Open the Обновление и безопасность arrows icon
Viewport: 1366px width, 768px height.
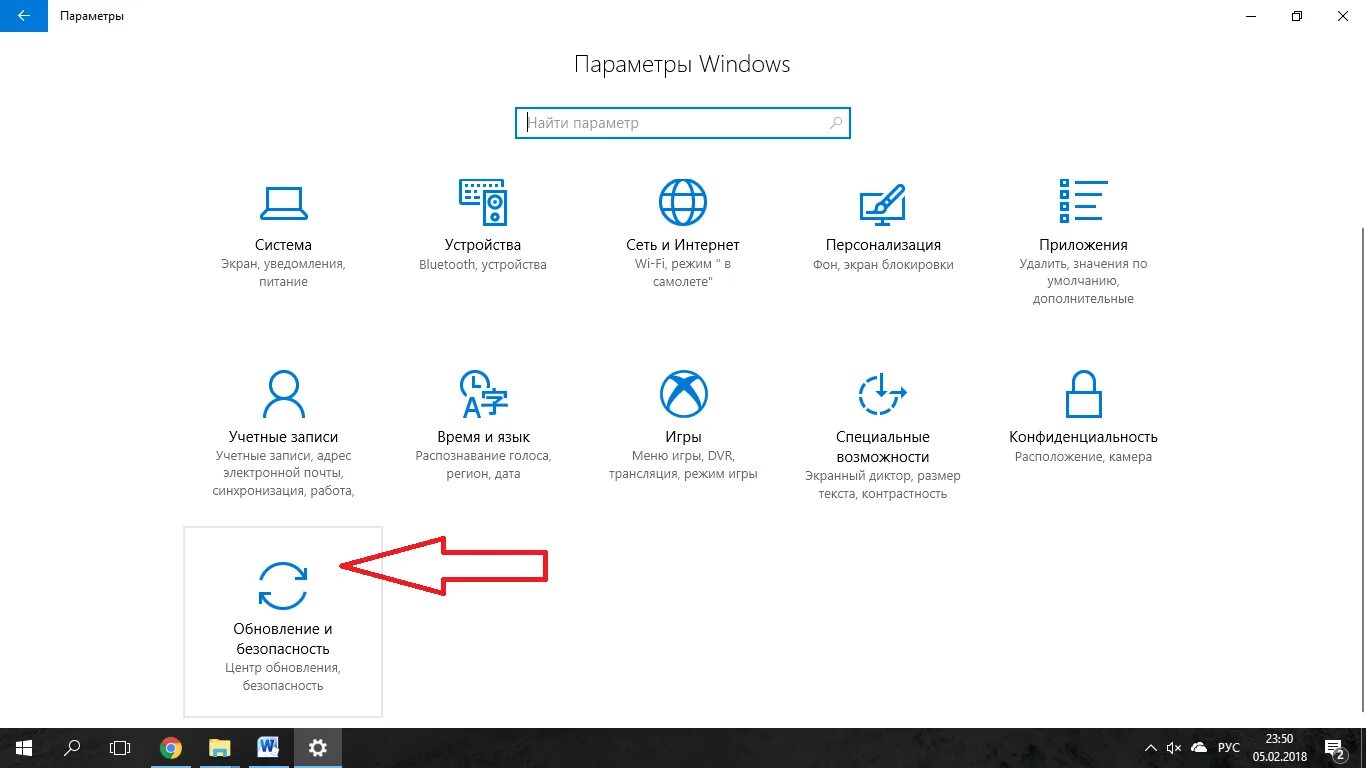(x=283, y=586)
